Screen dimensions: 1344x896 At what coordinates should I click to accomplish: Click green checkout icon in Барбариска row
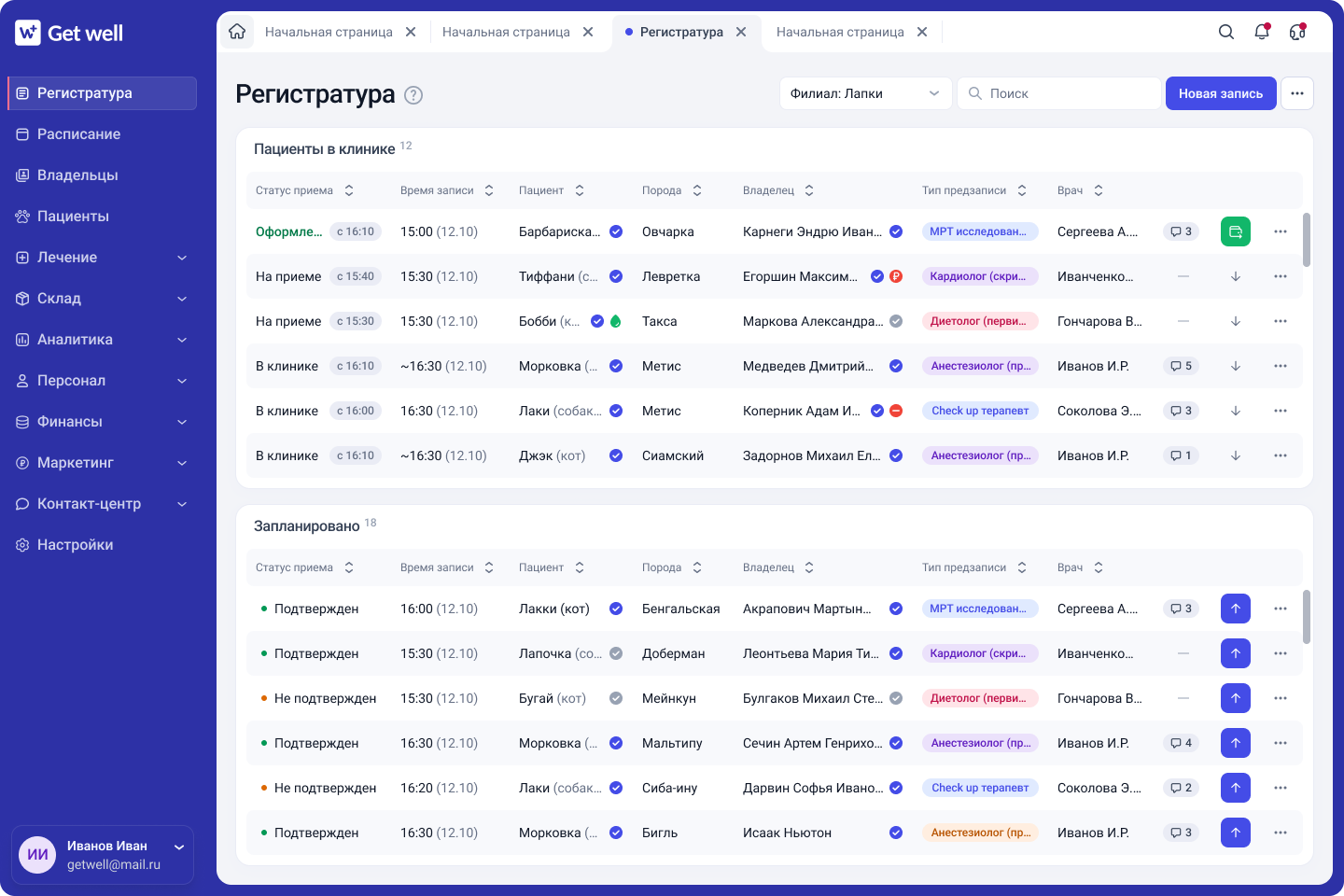1236,231
